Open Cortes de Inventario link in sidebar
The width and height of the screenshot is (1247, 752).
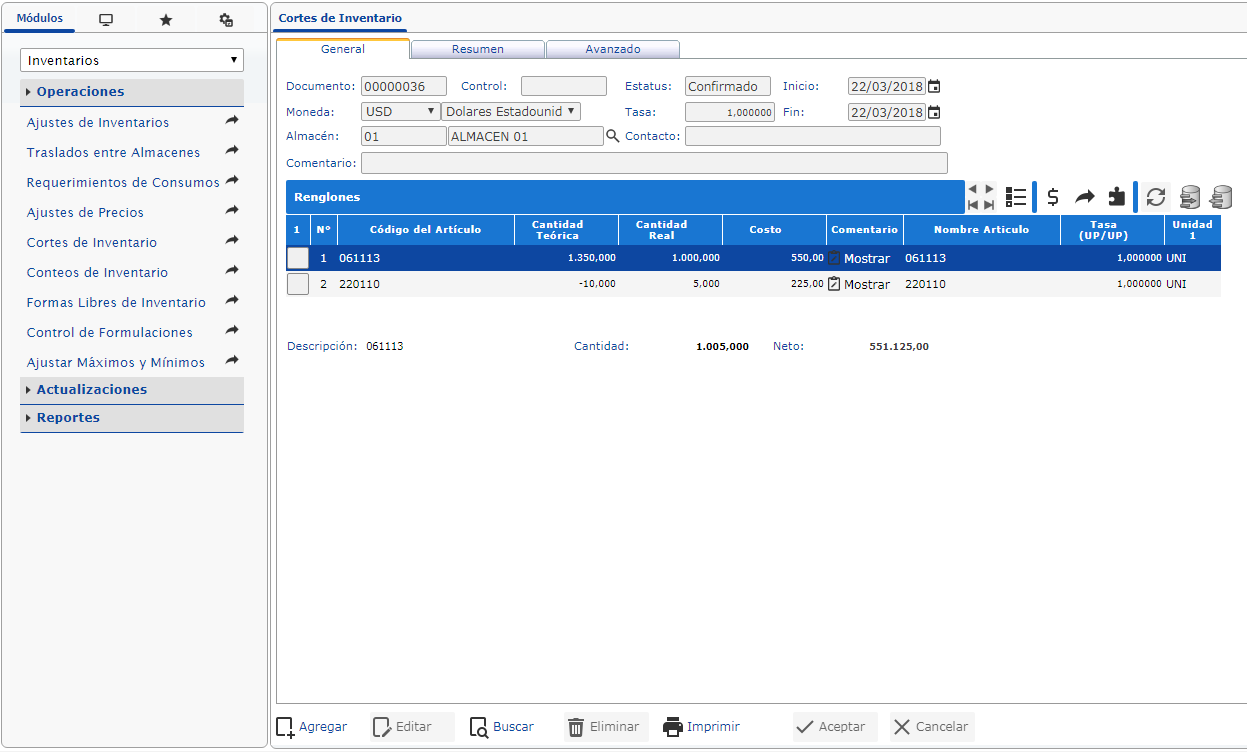[x=92, y=242]
